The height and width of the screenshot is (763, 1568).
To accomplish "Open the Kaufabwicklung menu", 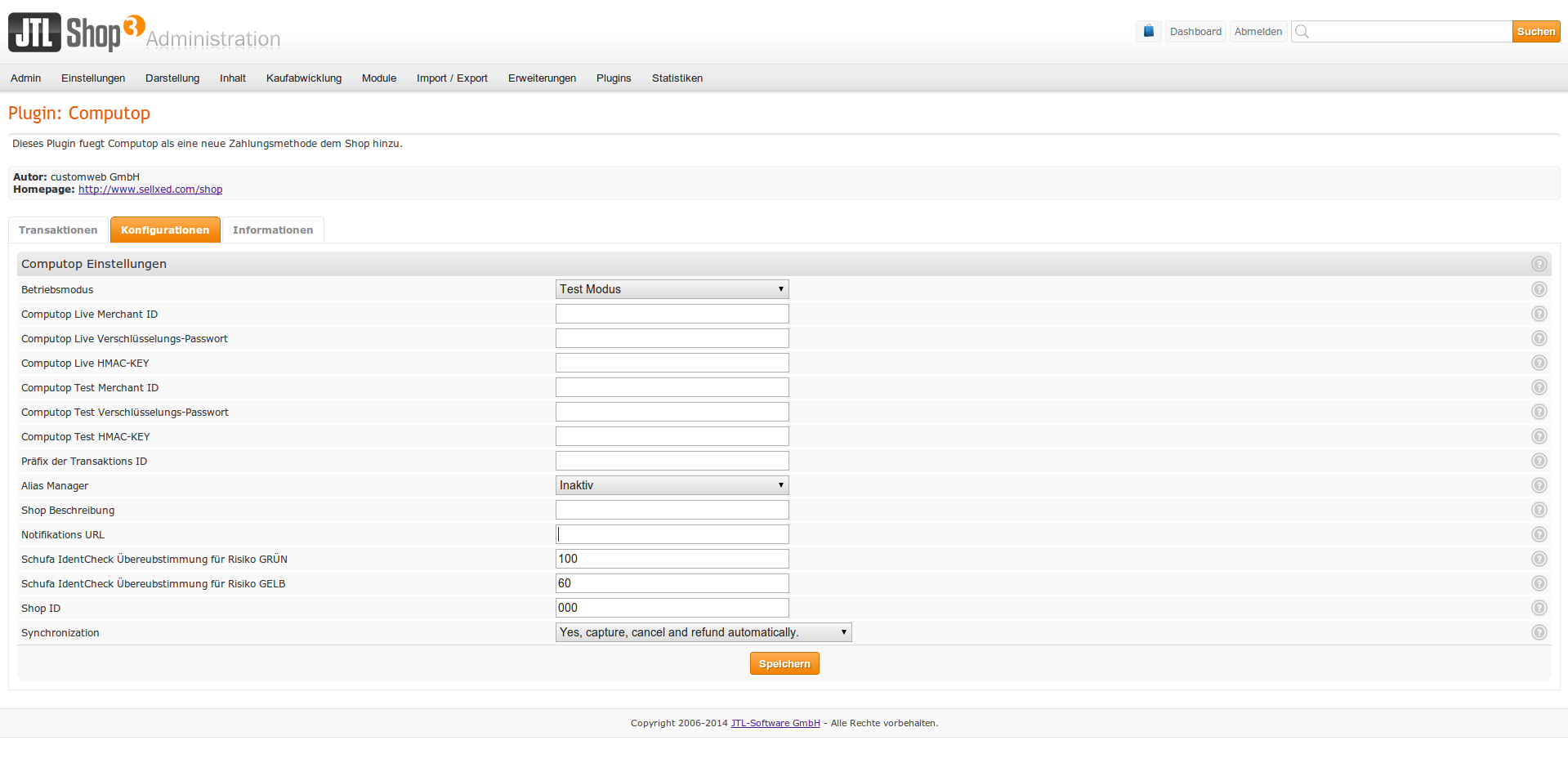I will tap(304, 78).
